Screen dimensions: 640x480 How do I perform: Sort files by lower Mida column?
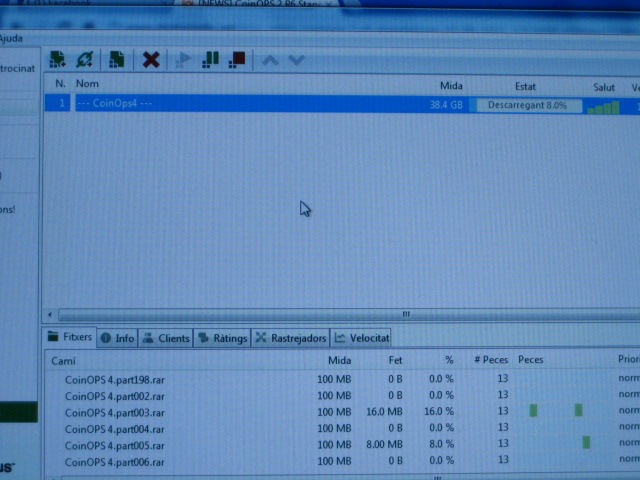click(340, 360)
